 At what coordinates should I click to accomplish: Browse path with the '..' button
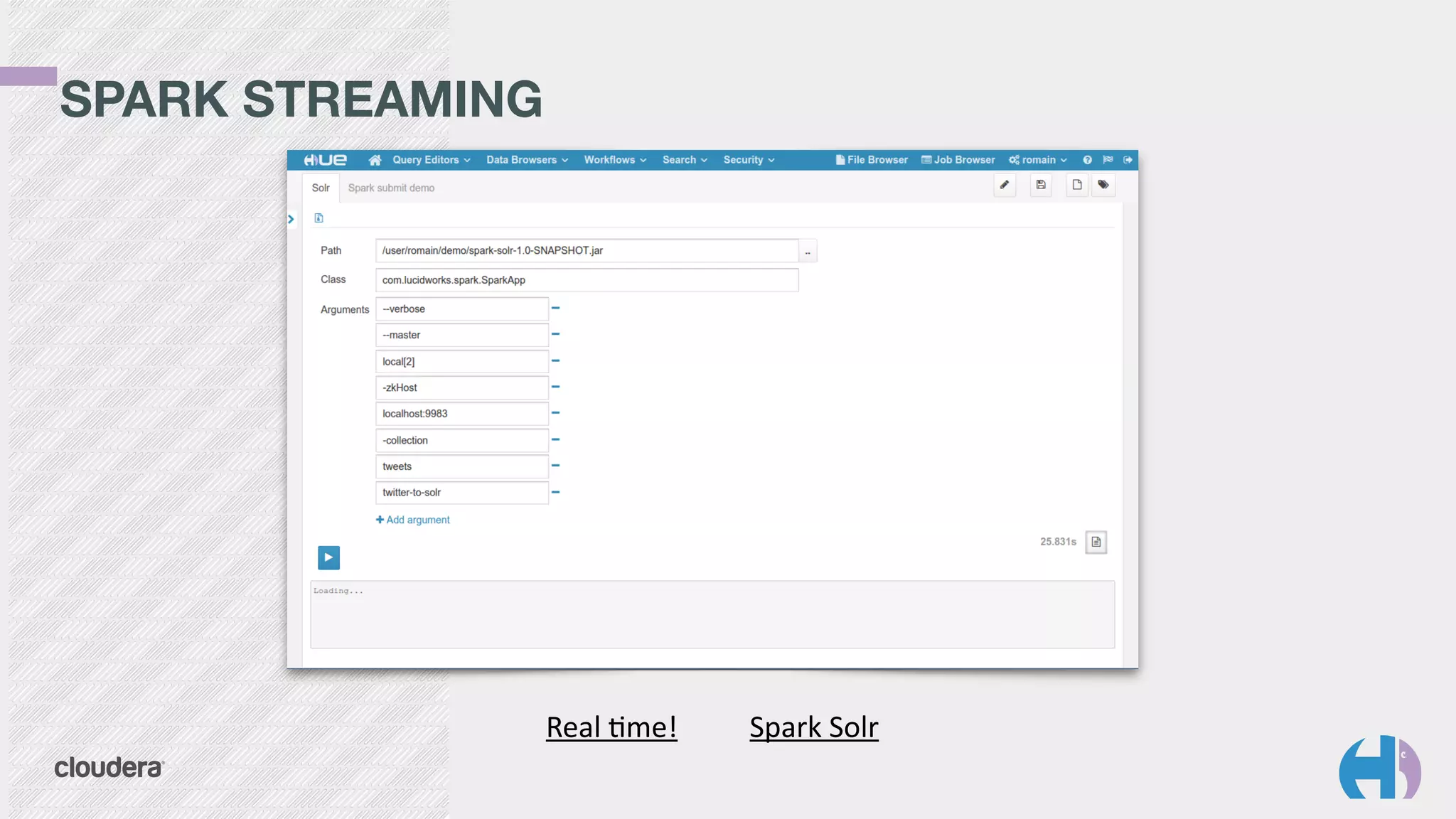808,251
